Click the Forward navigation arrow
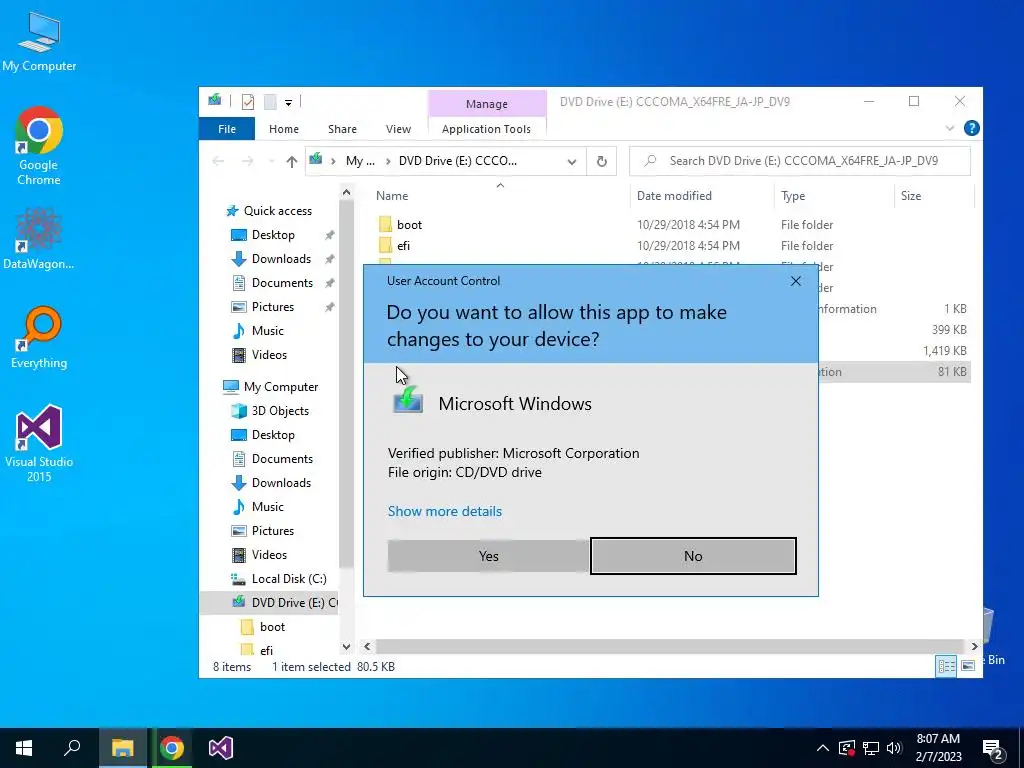The width and height of the screenshot is (1024, 768). [248, 161]
